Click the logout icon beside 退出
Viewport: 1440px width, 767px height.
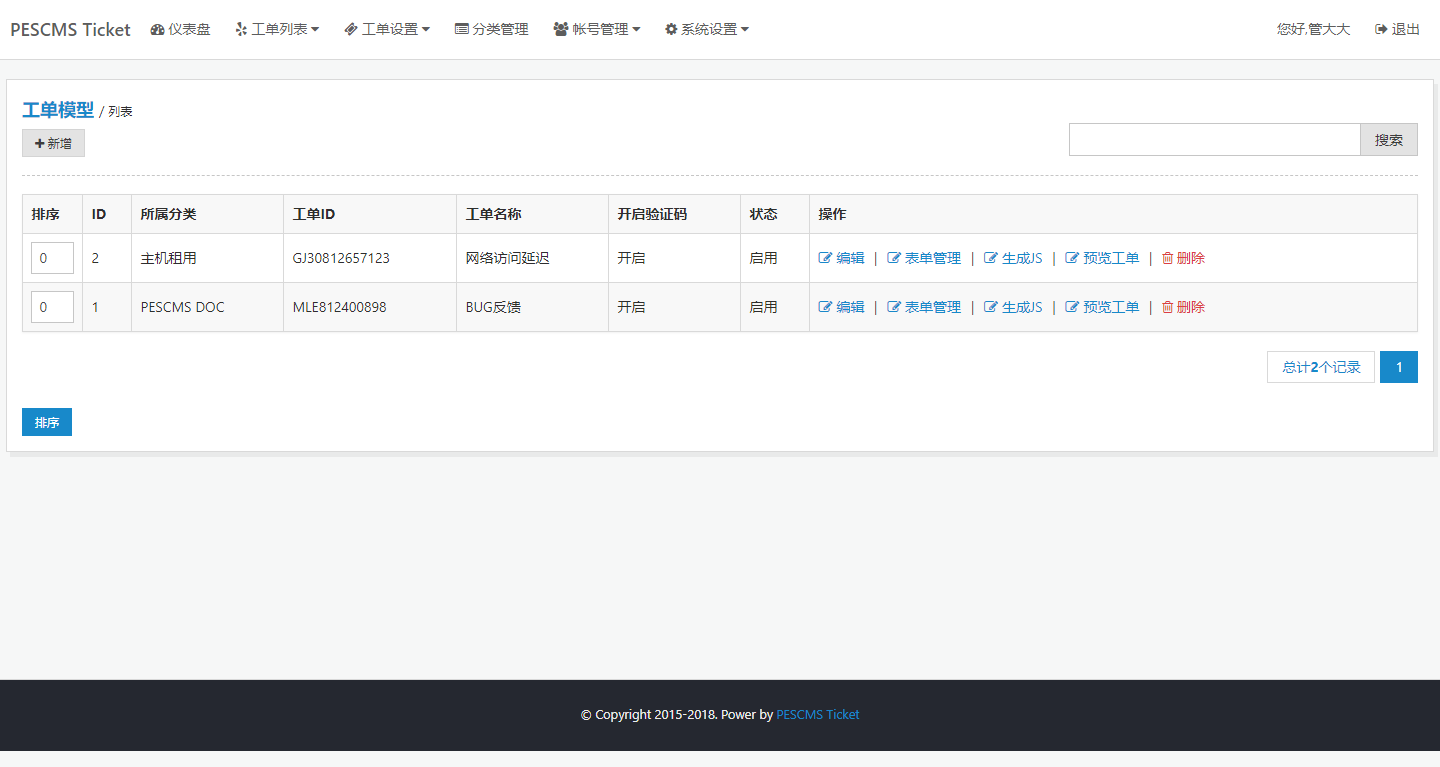pos(1381,30)
